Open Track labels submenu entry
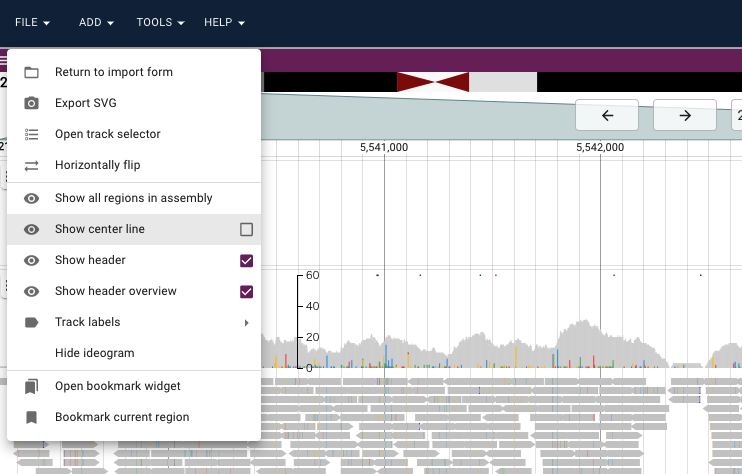 pyautogui.click(x=134, y=322)
